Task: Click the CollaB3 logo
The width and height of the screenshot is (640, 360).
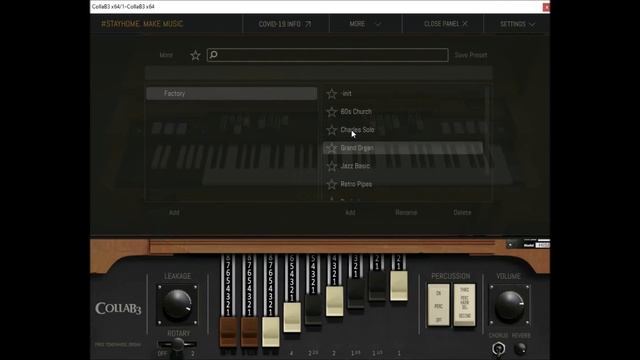Action: (118, 308)
